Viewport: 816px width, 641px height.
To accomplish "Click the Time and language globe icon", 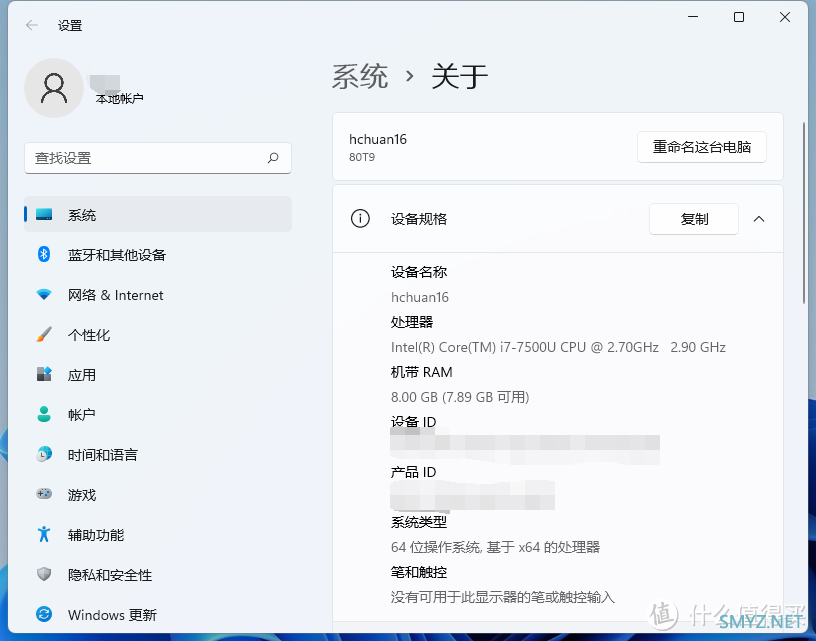I will click(44, 454).
